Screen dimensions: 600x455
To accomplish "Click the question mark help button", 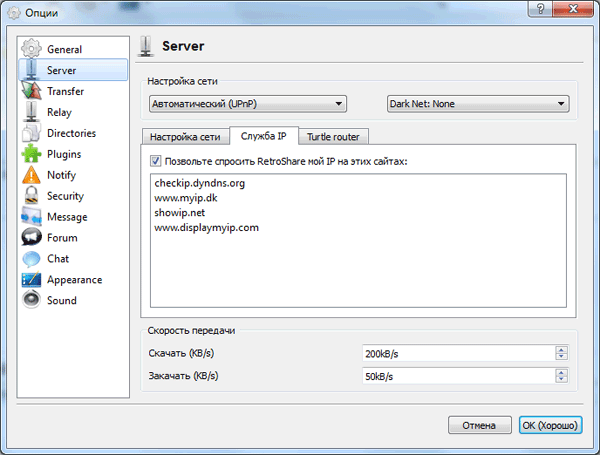I will point(540,8).
